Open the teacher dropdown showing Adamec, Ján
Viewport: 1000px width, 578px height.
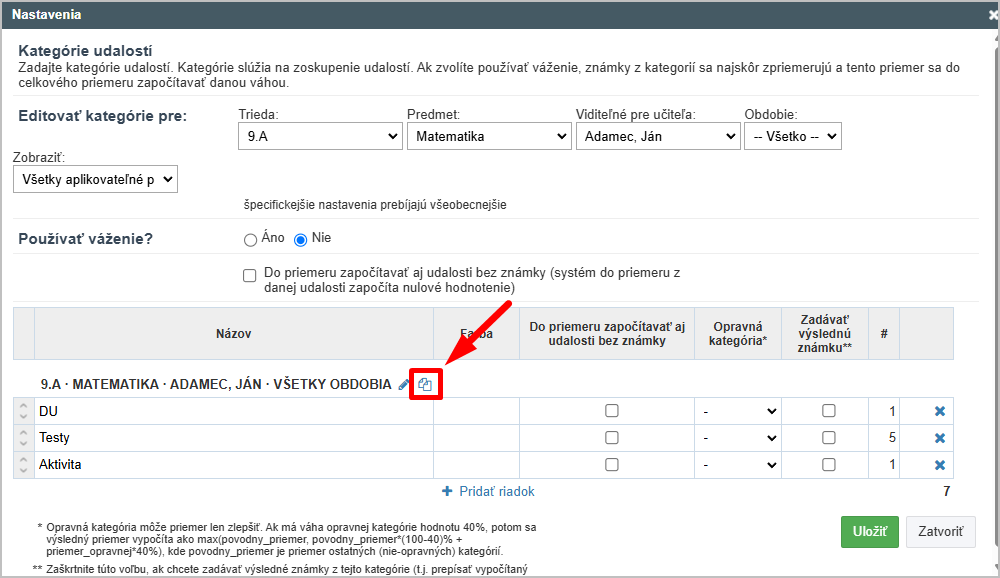(656, 136)
